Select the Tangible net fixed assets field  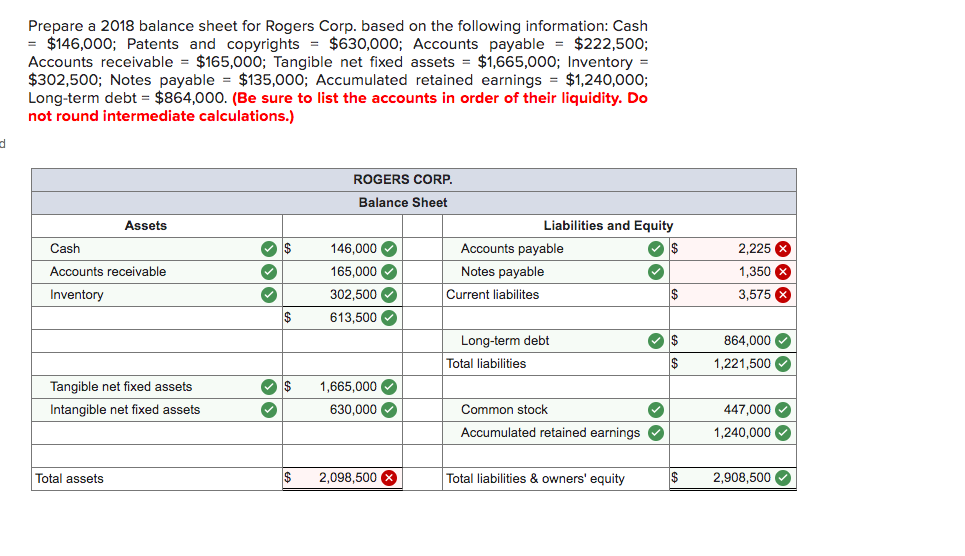(x=157, y=387)
